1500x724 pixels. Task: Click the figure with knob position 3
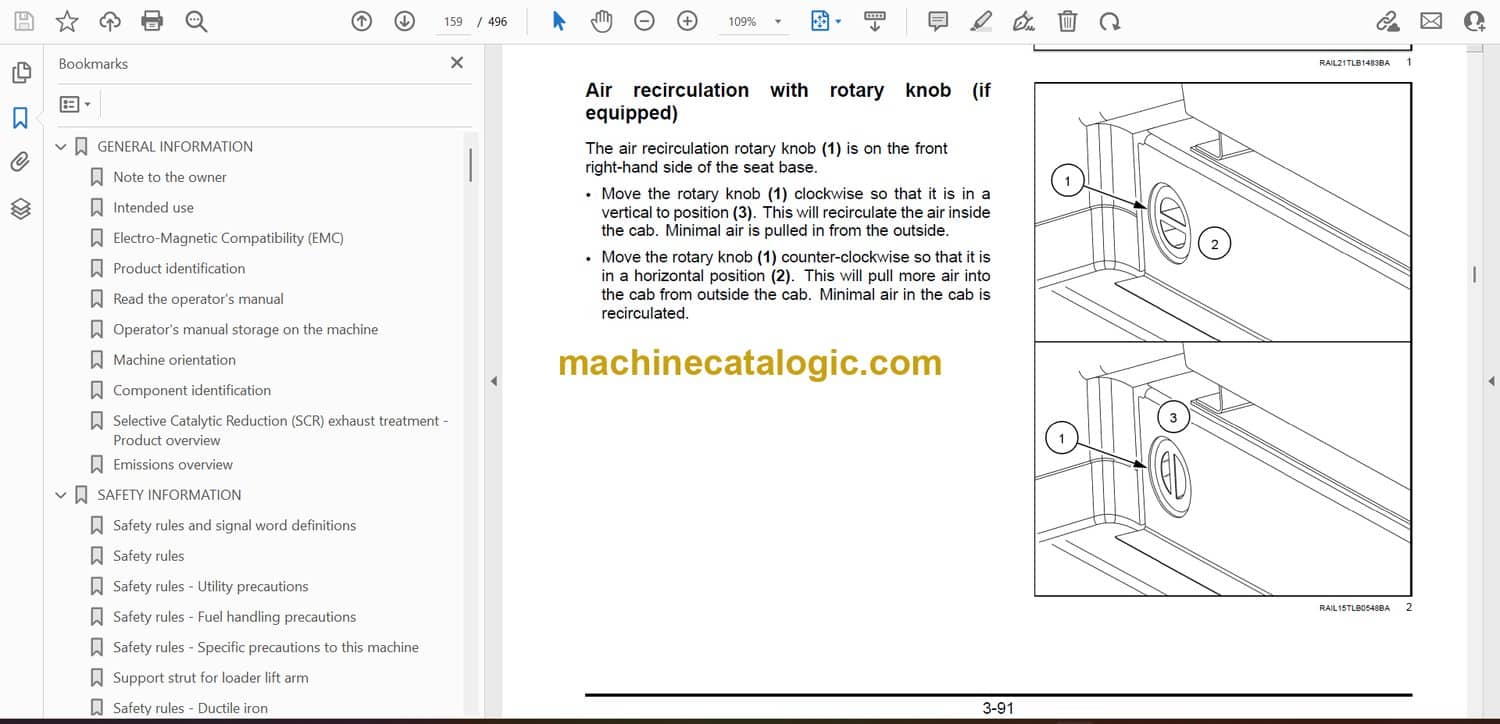1222,469
